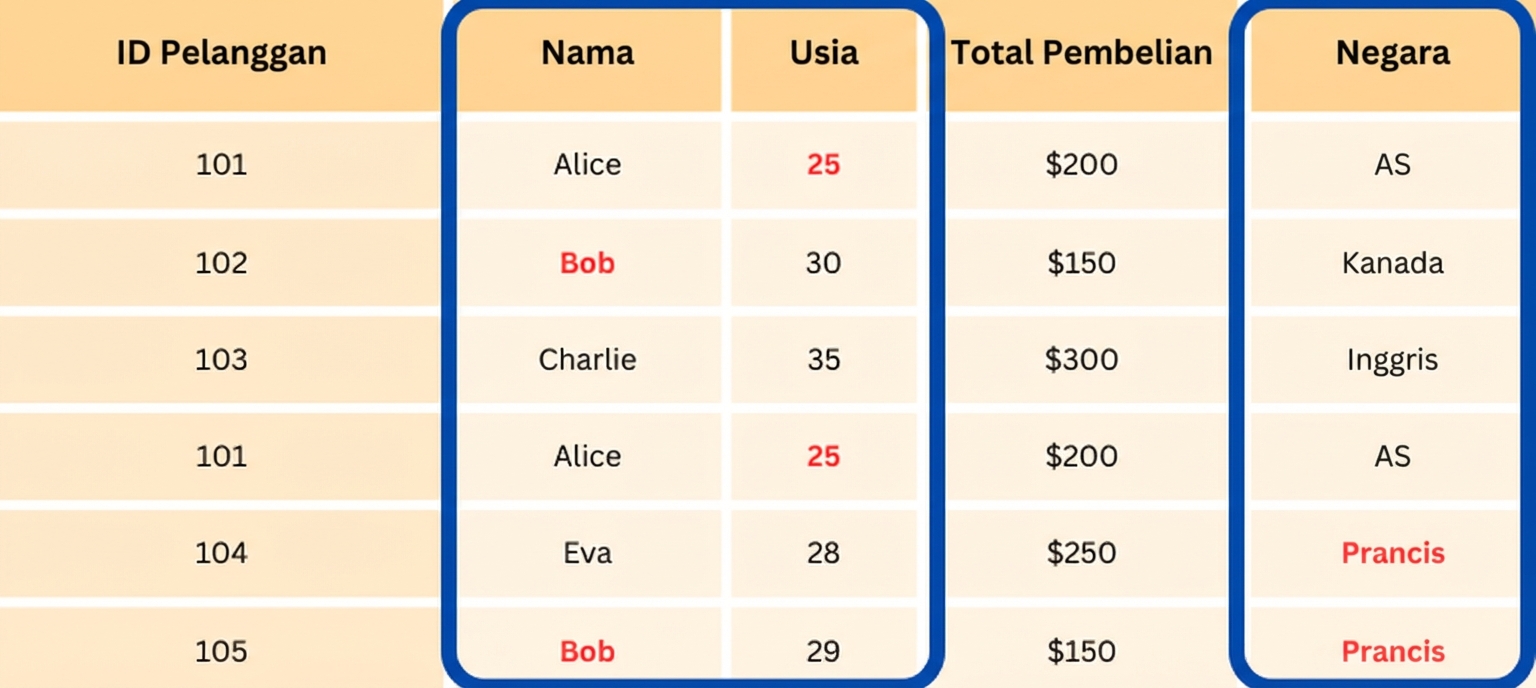
Task: Select the Nama column header
Action: (588, 53)
